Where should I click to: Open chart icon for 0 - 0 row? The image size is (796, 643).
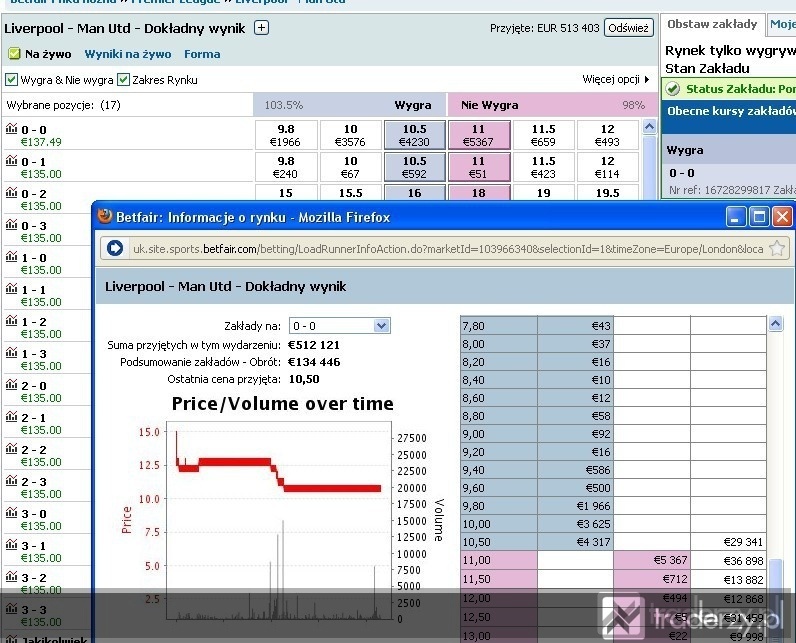pos(11,129)
